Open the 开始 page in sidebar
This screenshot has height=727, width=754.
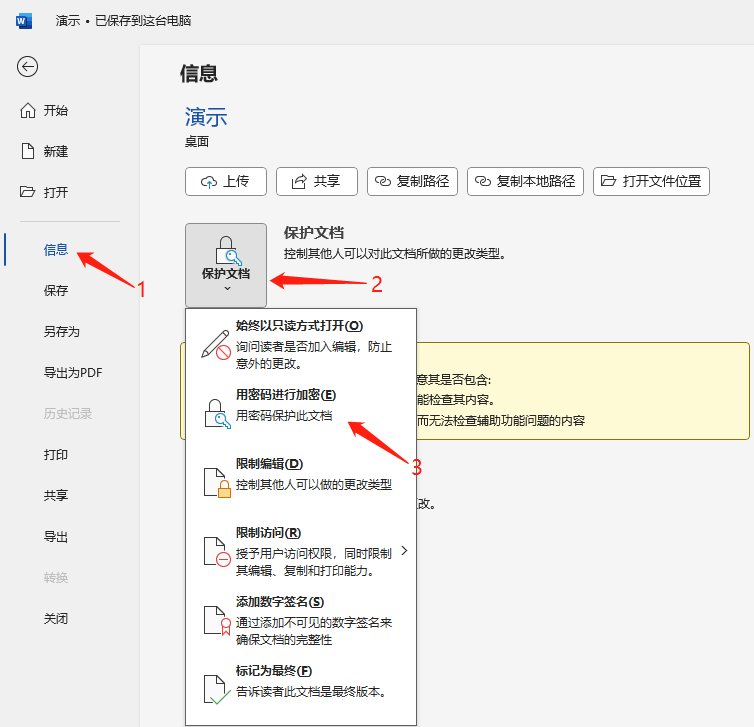56,111
